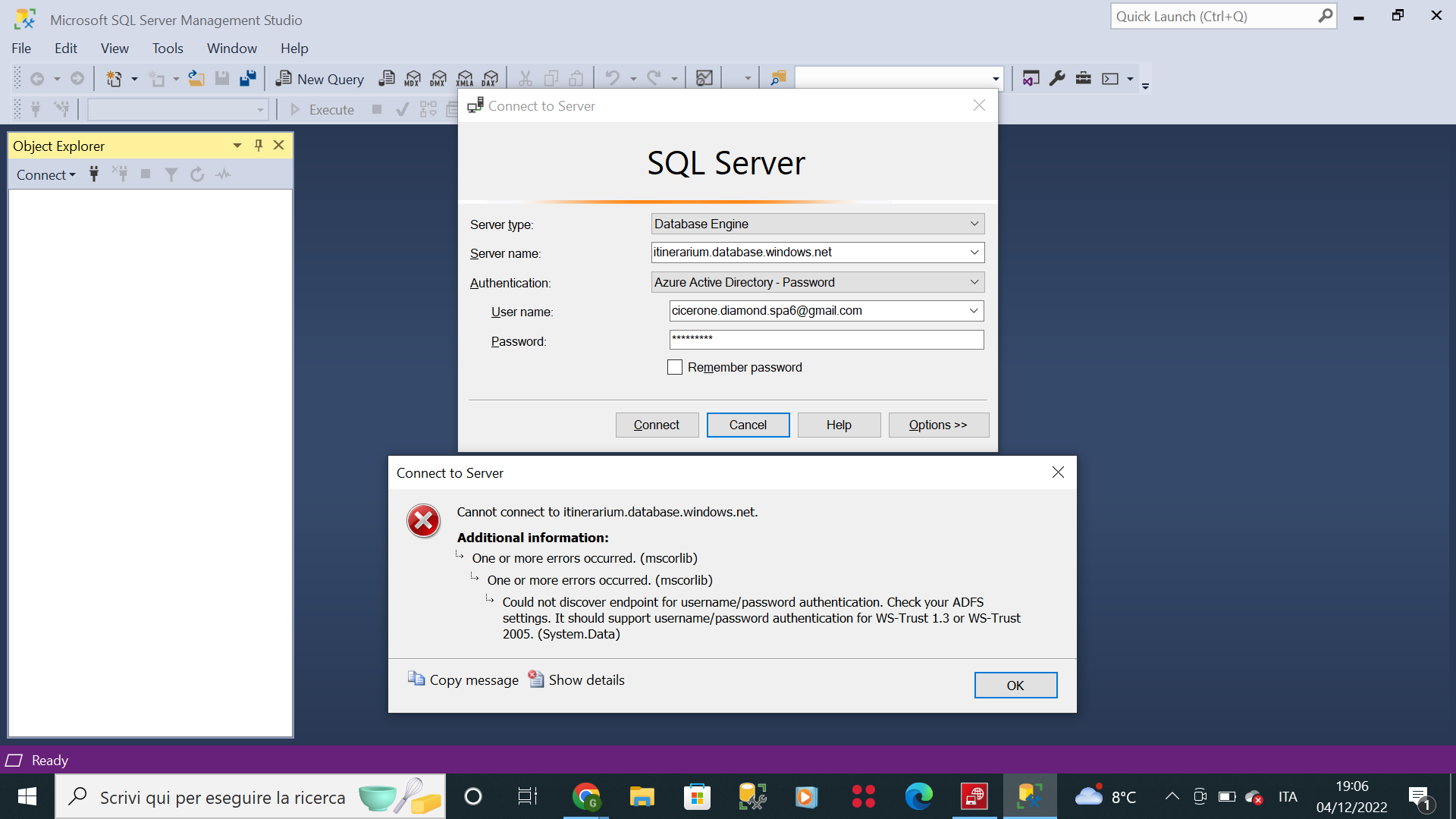
Task: Open the Connect dropdown in Object Explorer
Action: (x=46, y=174)
